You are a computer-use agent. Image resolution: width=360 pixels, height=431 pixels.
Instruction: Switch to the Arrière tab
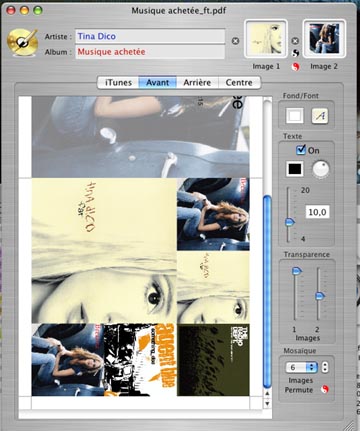pyautogui.click(x=197, y=82)
